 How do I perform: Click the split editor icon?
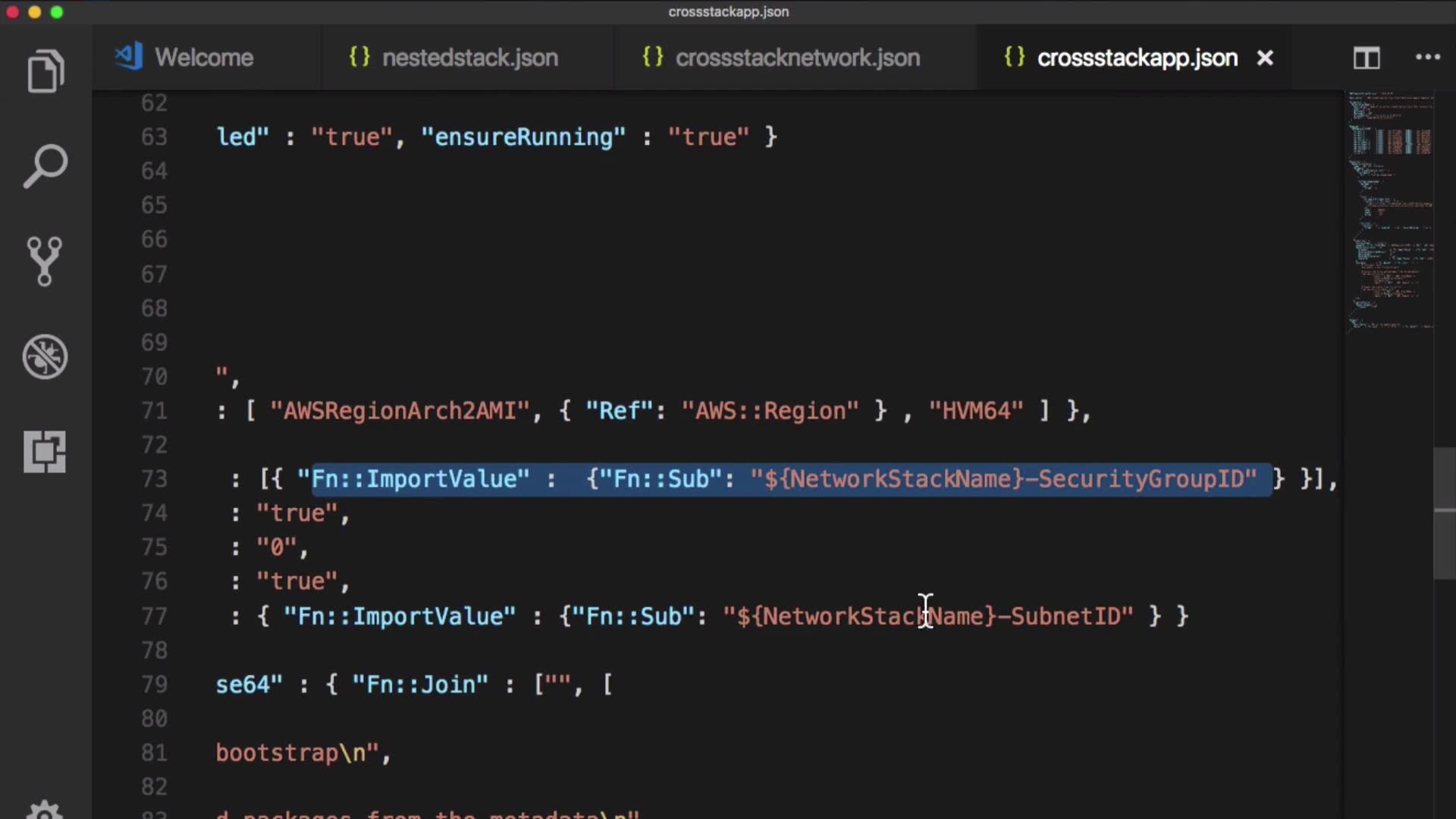point(1367,58)
